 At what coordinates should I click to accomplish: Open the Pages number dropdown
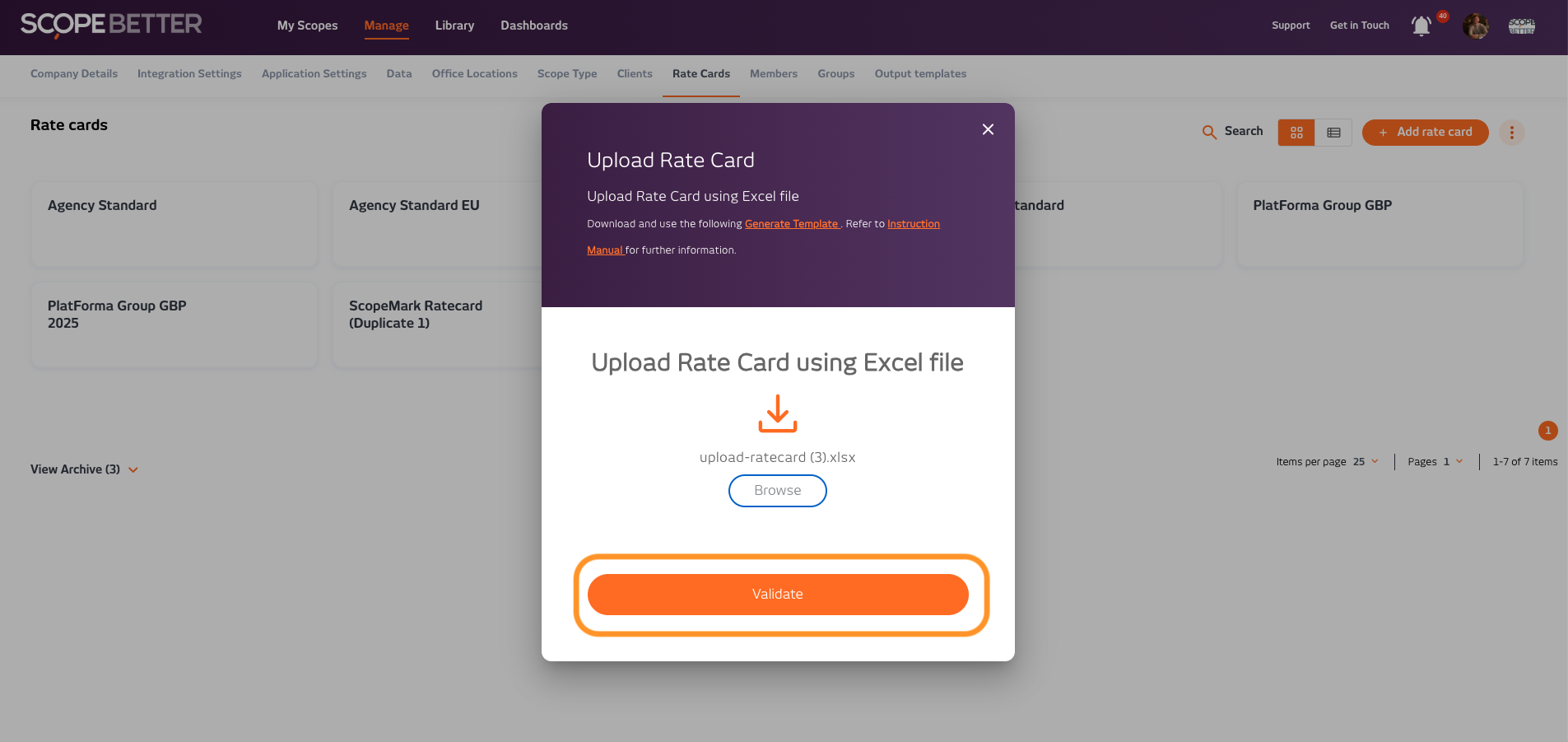1453,462
